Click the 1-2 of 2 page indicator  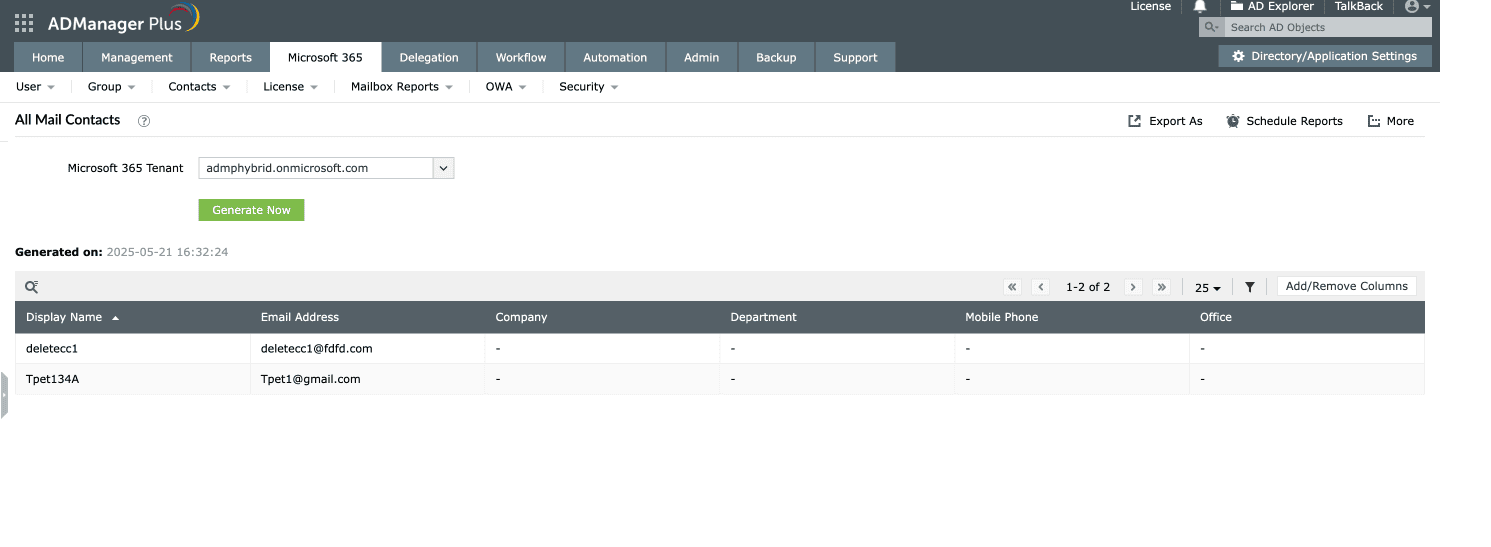click(1088, 287)
